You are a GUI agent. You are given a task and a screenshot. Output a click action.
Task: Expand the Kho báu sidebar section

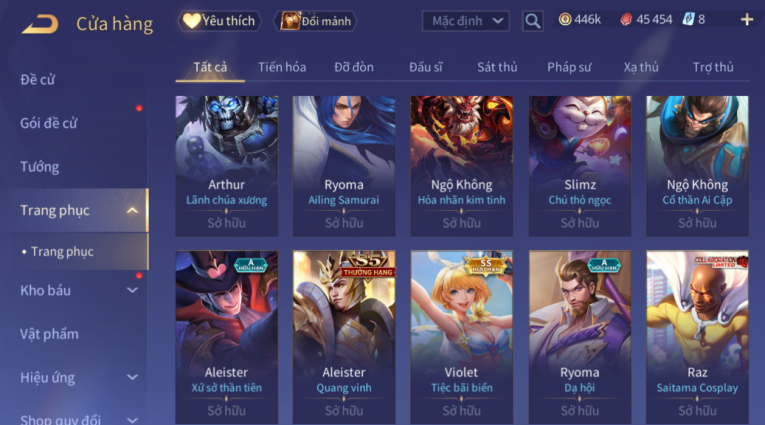click(132, 290)
